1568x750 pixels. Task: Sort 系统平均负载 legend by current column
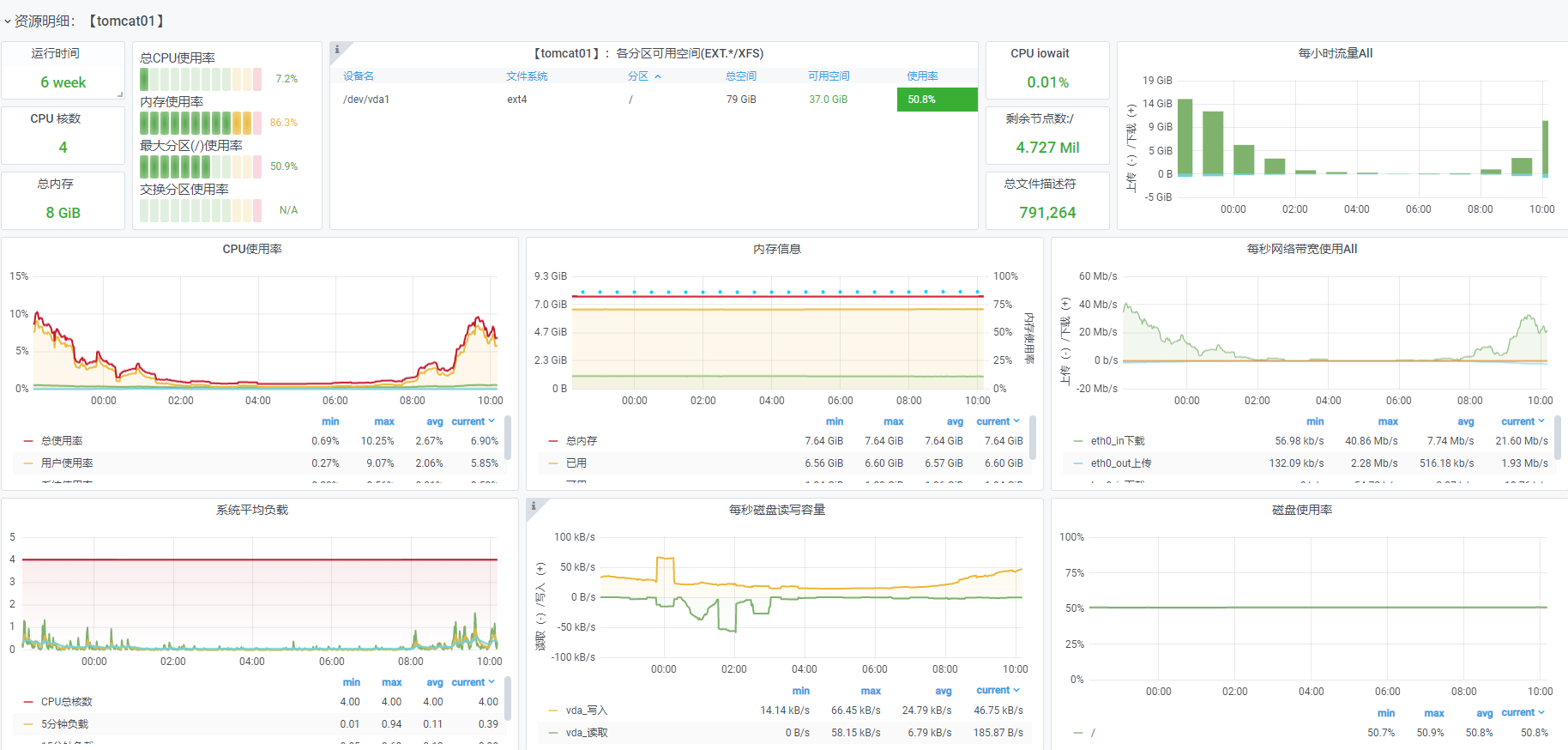click(473, 682)
